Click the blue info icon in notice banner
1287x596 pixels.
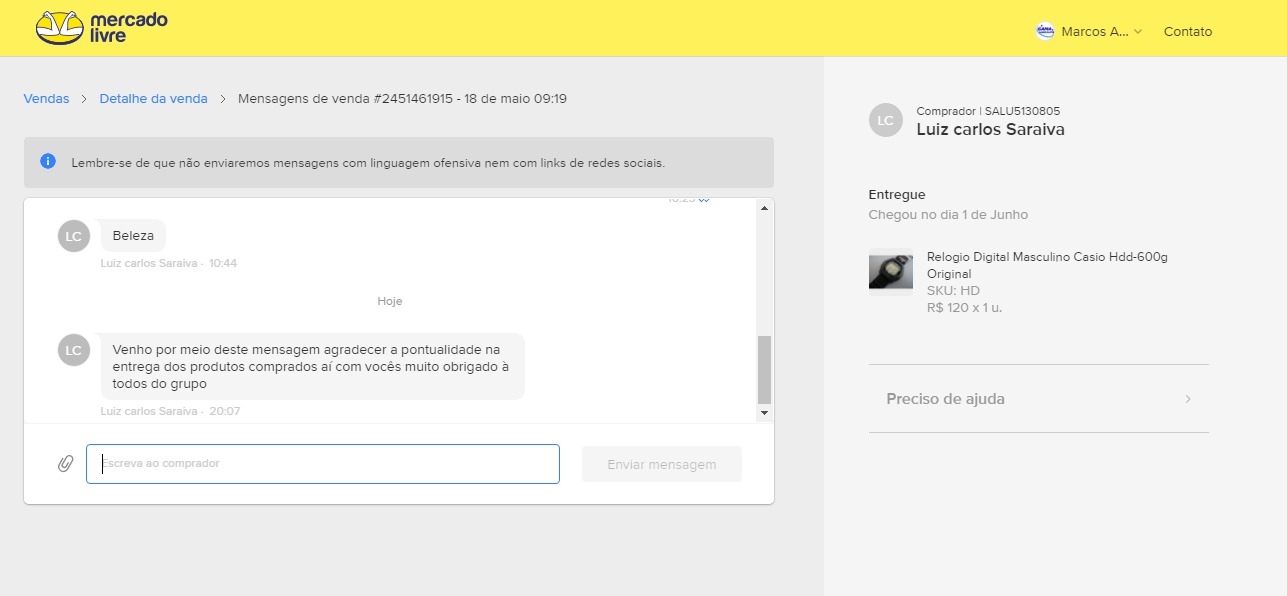tap(48, 161)
